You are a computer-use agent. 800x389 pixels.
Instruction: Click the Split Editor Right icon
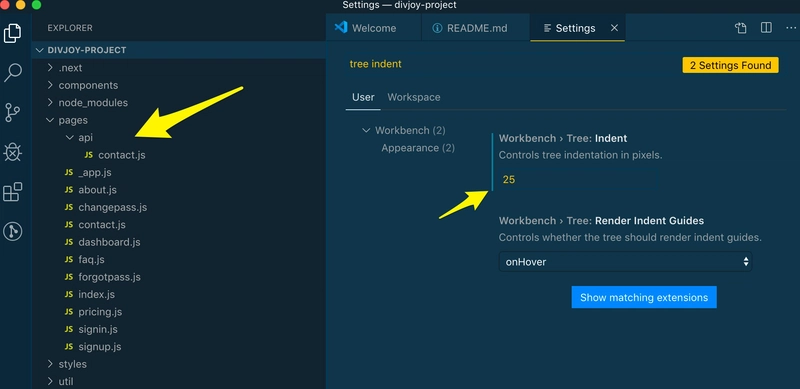click(x=766, y=28)
